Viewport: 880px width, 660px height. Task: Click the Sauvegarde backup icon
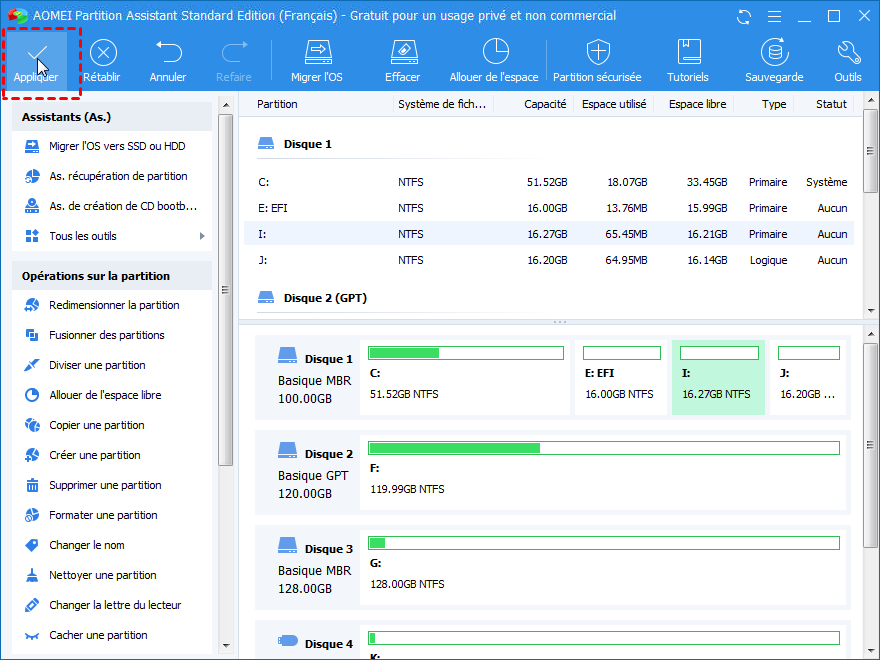[773, 53]
